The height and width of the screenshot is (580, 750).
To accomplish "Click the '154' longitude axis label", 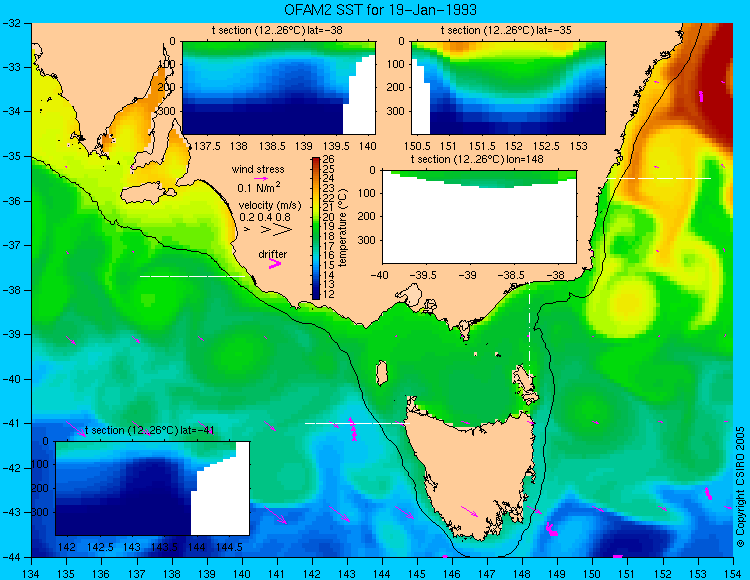I will pos(732,574).
